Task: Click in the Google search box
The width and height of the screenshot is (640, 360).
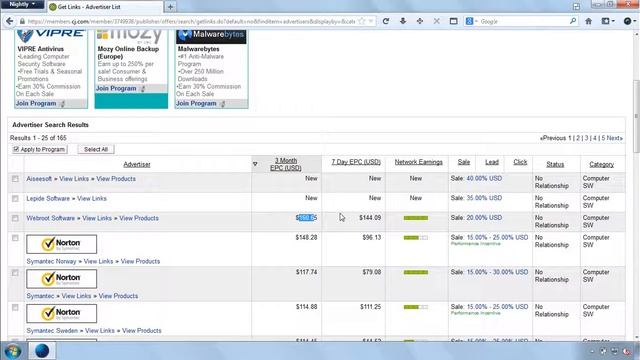Action: pos(524,21)
